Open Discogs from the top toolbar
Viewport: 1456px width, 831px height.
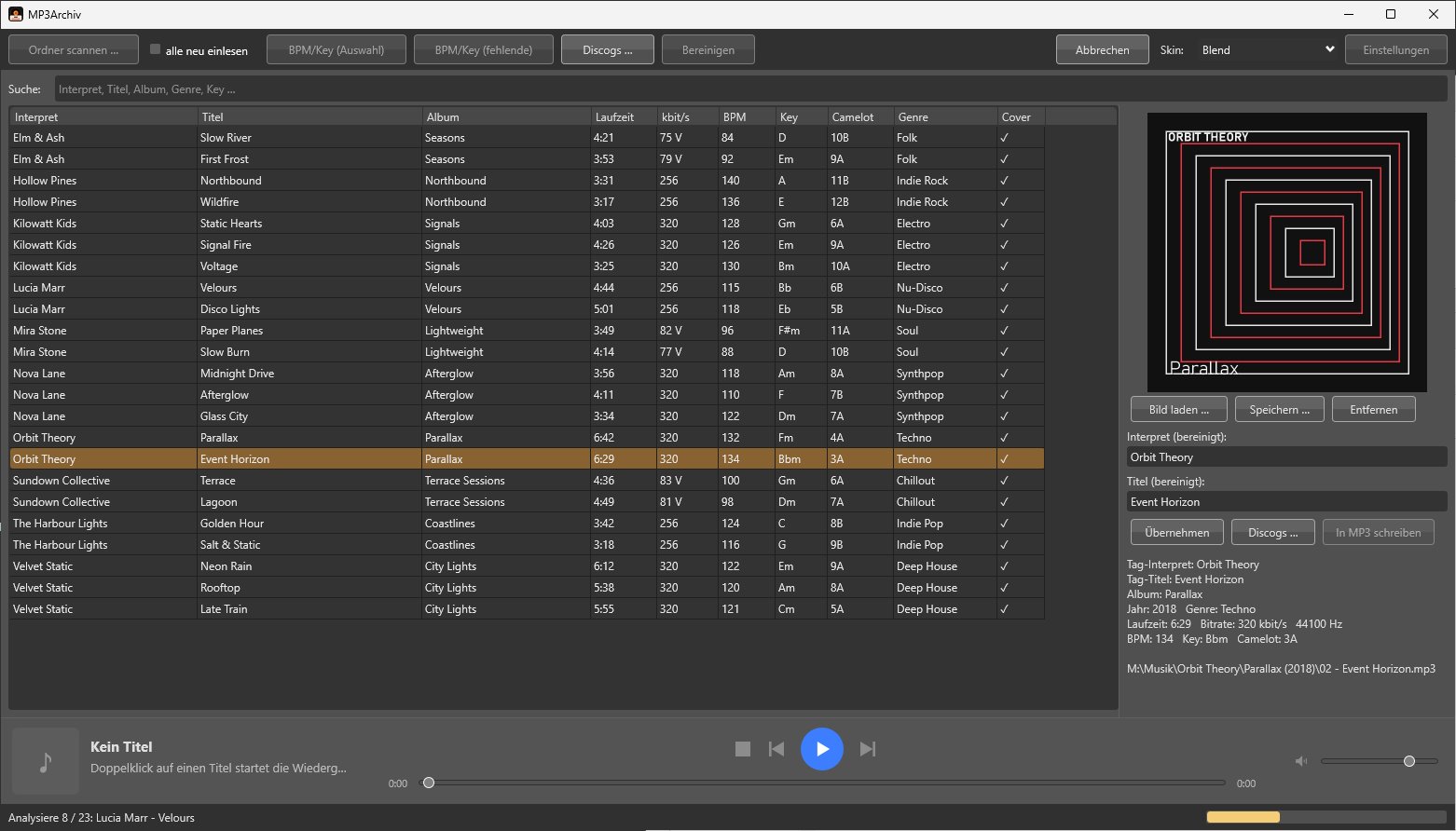(608, 50)
